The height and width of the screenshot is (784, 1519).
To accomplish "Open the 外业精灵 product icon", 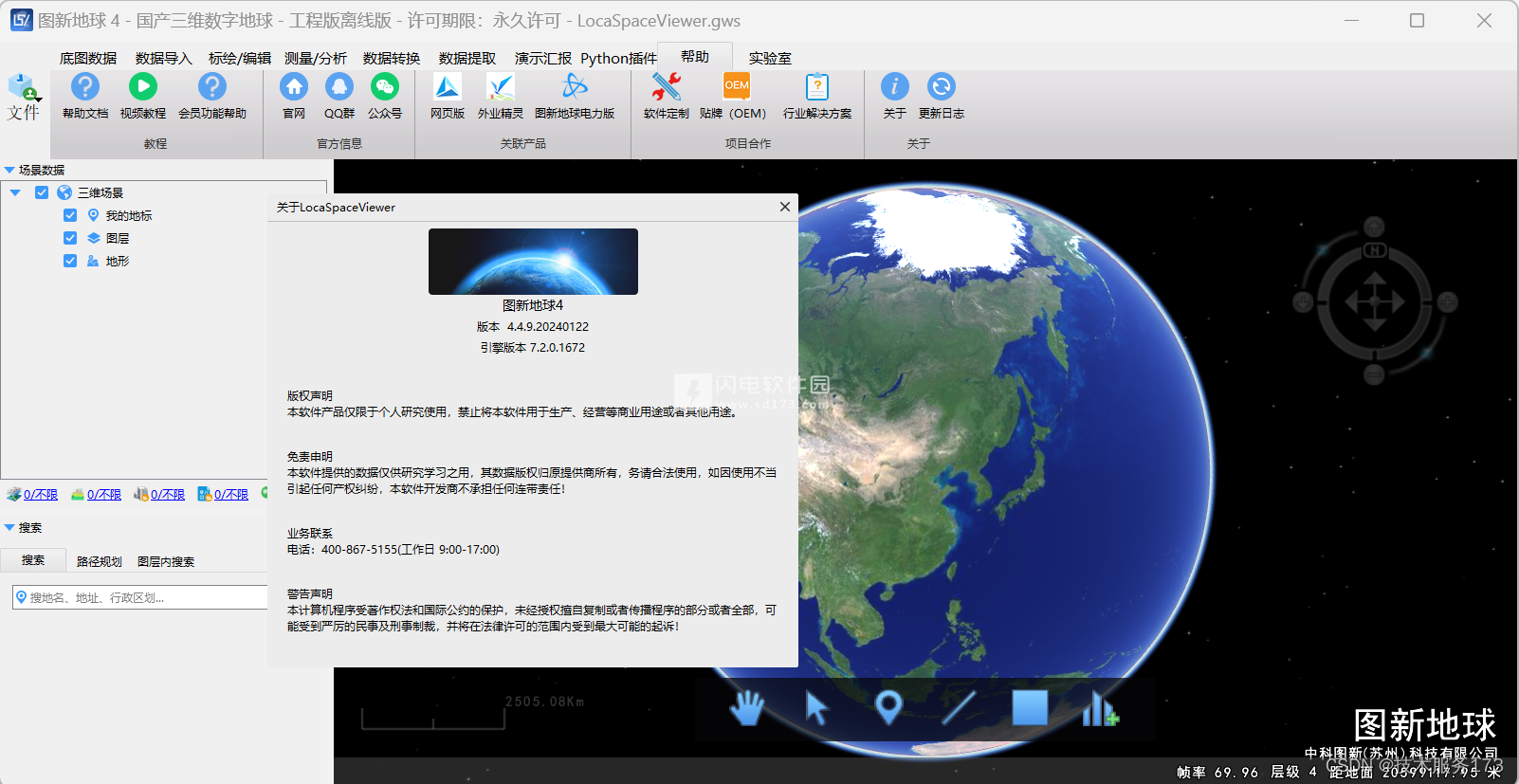I will tap(501, 87).
